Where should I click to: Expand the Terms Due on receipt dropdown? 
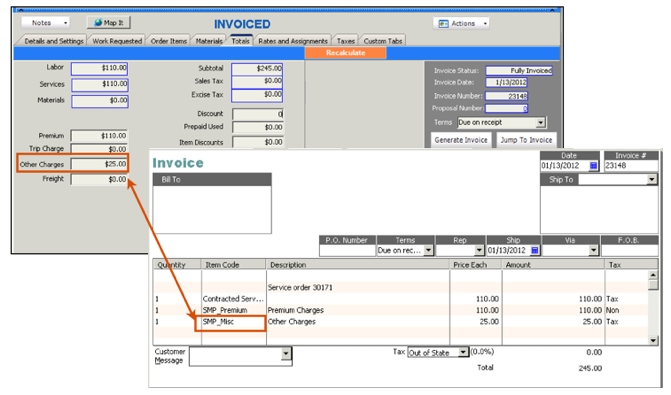pos(540,122)
